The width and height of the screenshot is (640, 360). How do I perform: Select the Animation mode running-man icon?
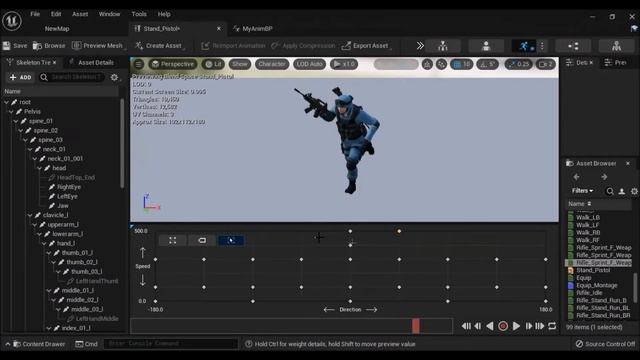point(524,46)
